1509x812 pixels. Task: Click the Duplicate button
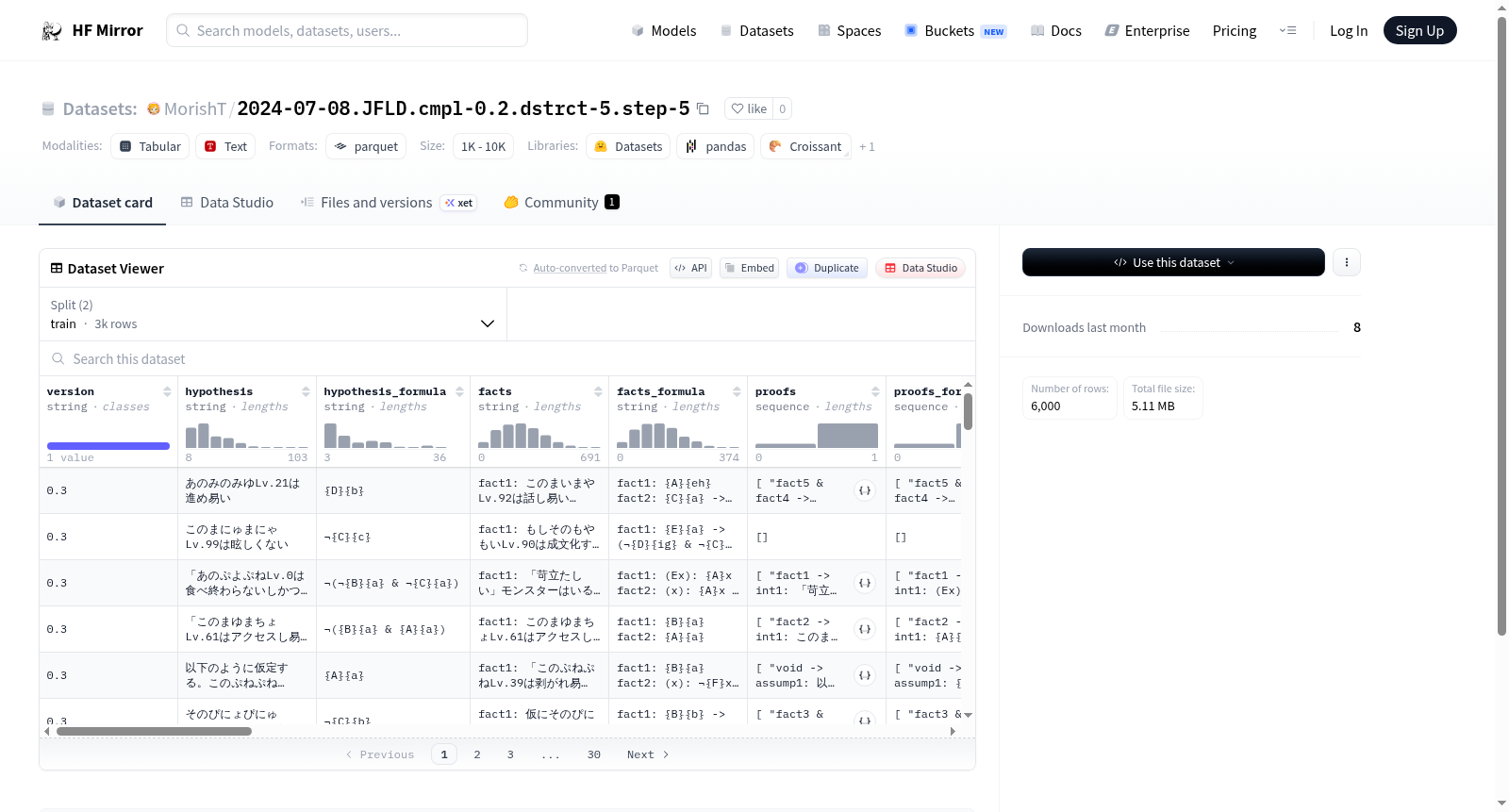pyautogui.click(x=827, y=268)
